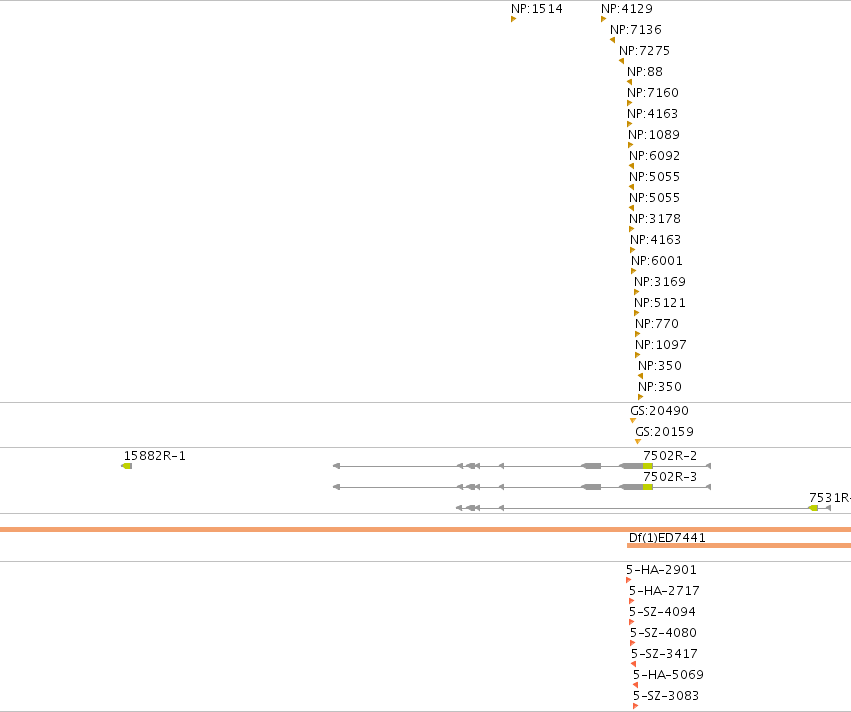Select the NP:6092 insertion triangle
The image size is (851, 712).
click(631, 166)
